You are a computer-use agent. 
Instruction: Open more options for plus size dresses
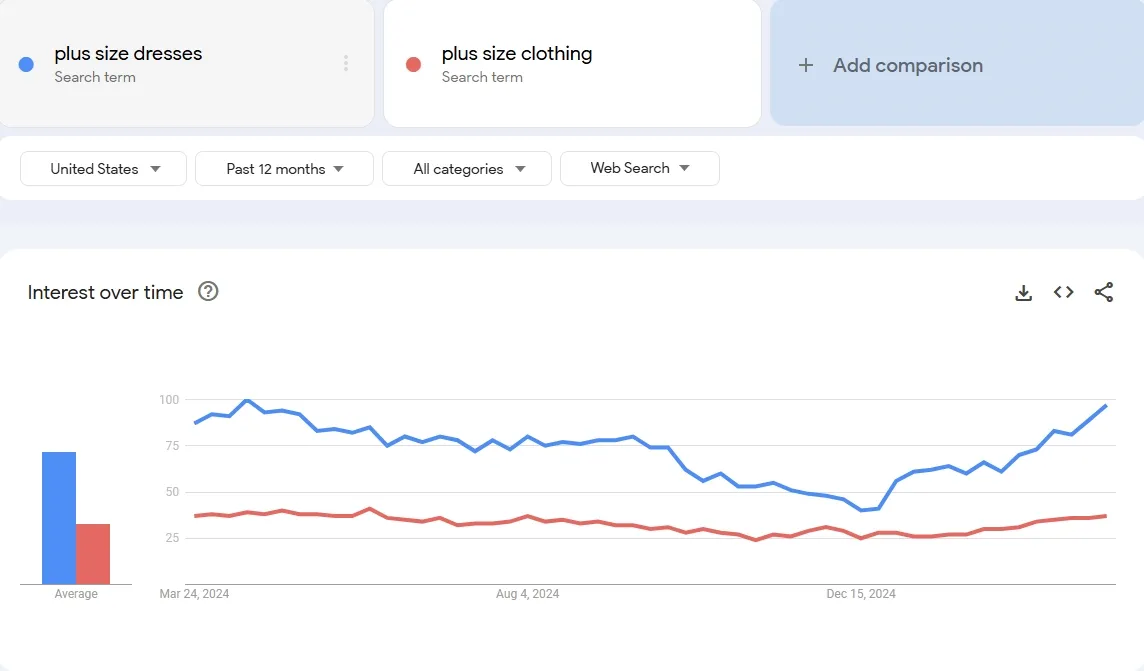(346, 63)
